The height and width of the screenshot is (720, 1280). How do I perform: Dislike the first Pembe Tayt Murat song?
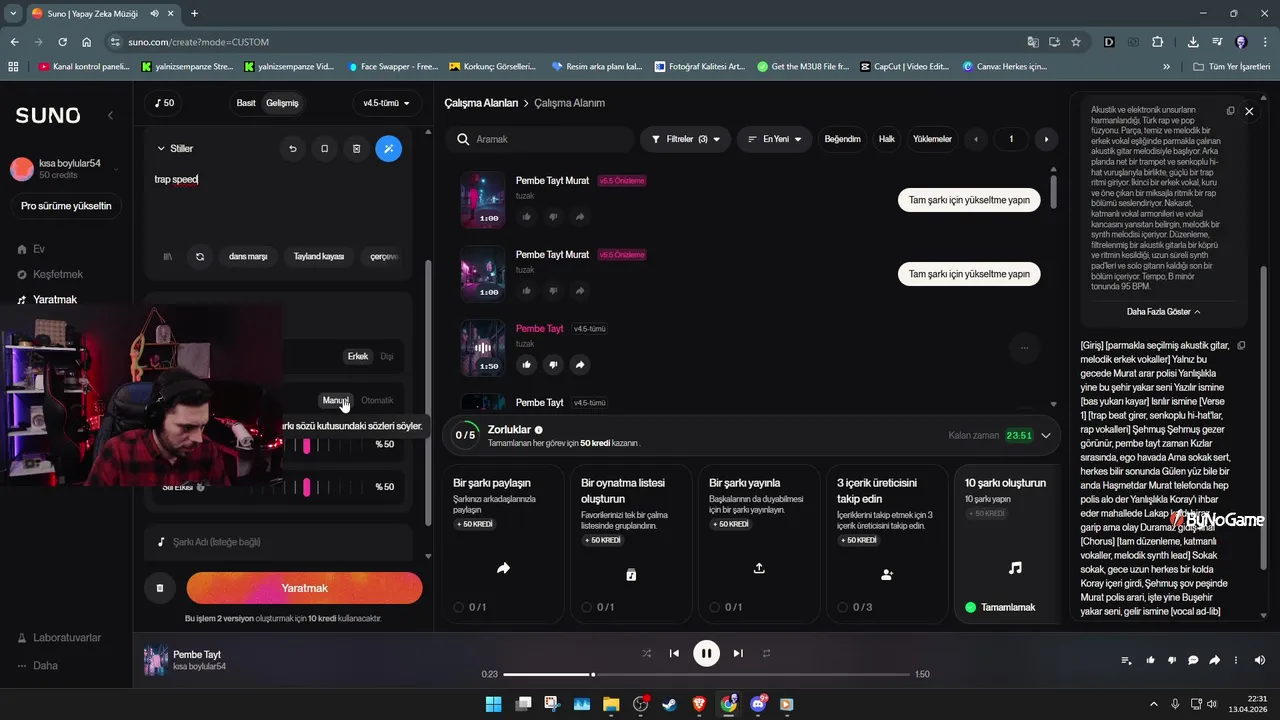(x=553, y=216)
